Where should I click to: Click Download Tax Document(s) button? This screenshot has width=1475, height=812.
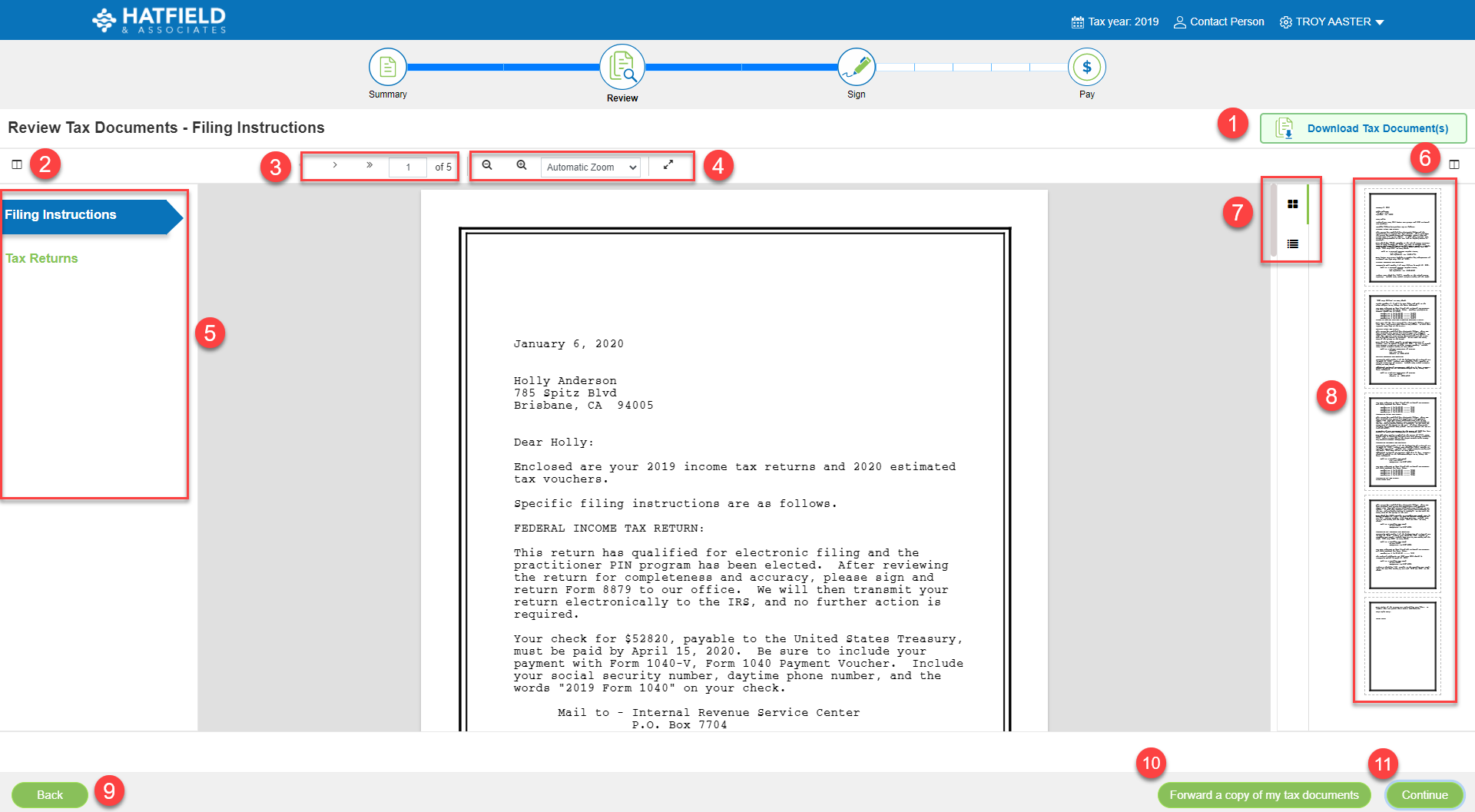[x=1363, y=128]
